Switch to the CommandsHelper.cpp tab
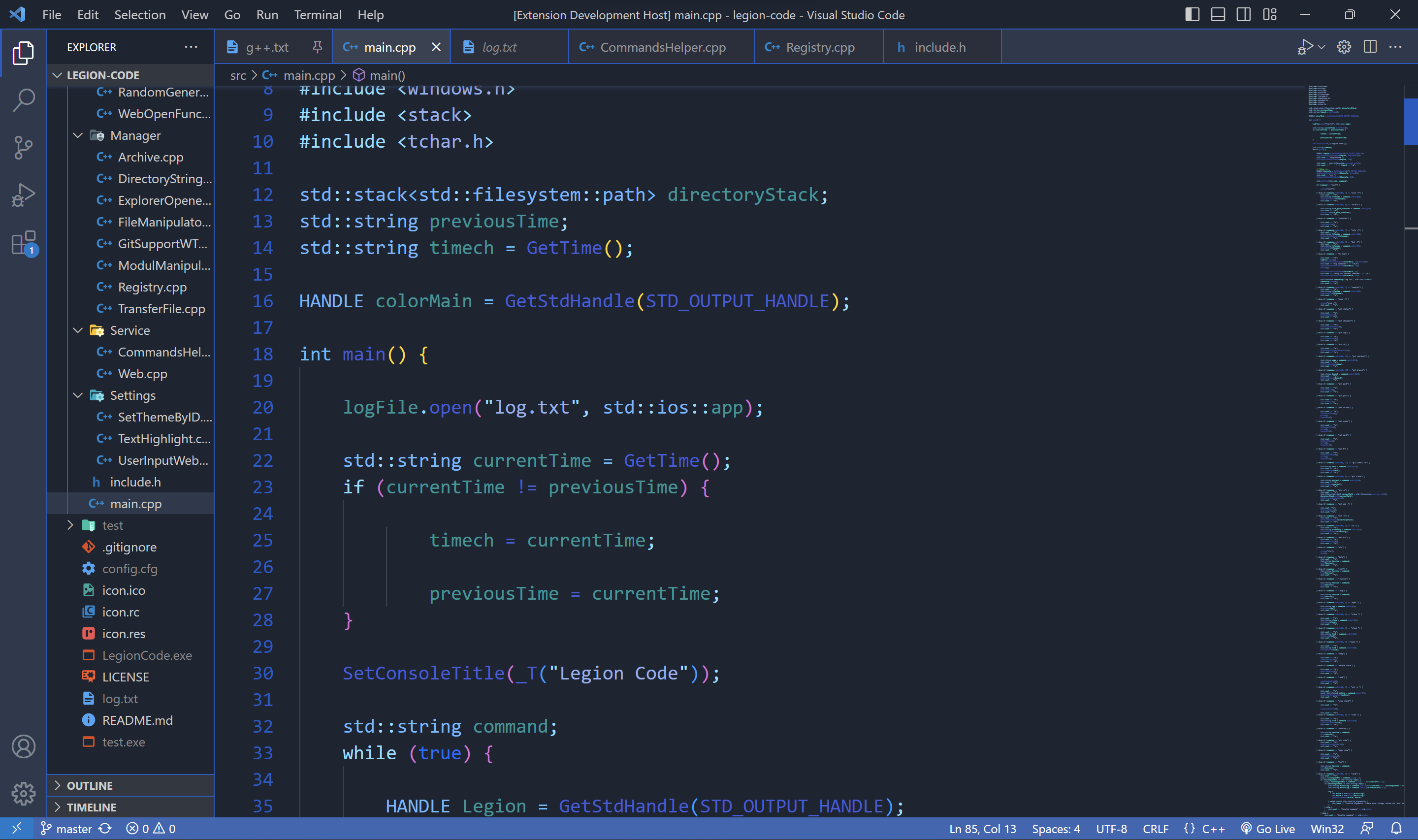Screen dimensions: 1418x840 662,47
